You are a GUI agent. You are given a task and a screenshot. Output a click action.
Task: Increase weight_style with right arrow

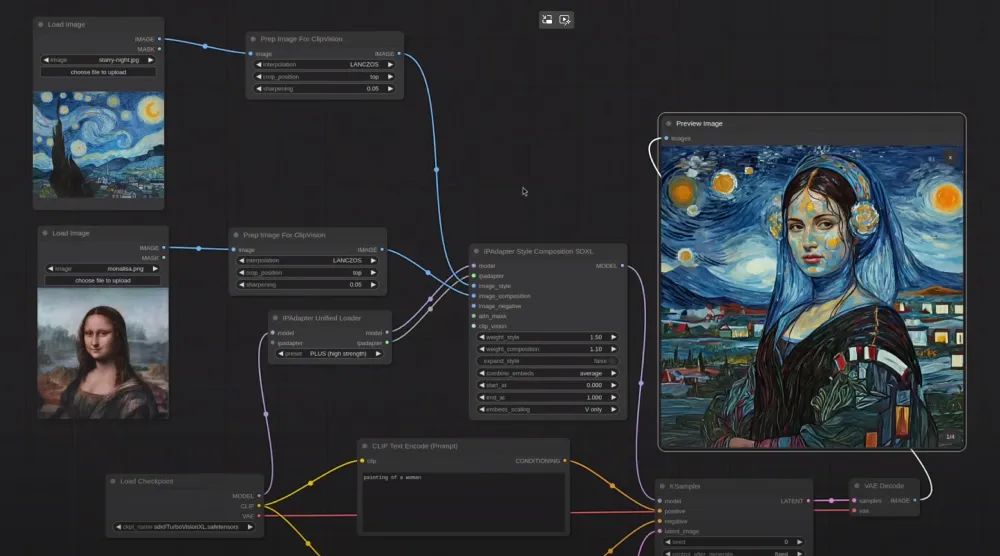614,337
